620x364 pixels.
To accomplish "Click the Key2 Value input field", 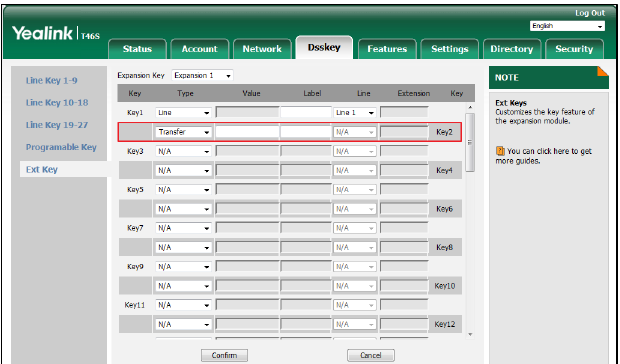I will tap(248, 132).
